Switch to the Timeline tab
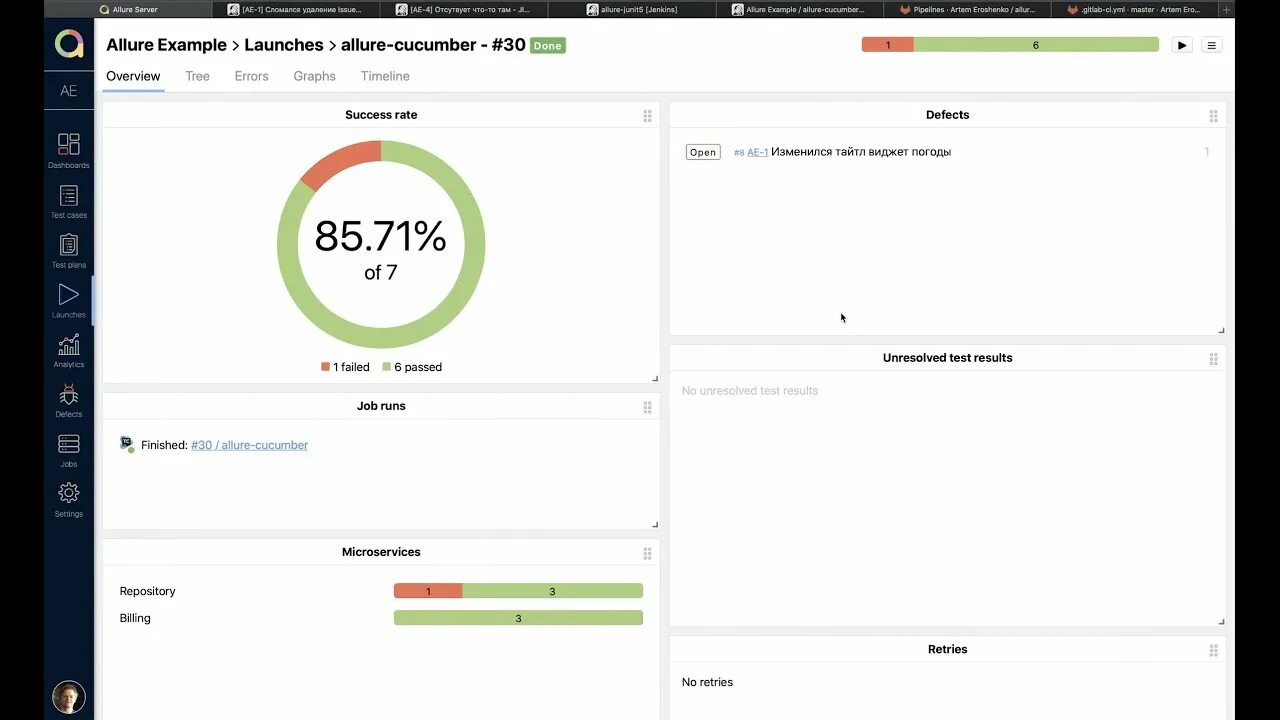This screenshot has height=720, width=1280. (x=385, y=76)
